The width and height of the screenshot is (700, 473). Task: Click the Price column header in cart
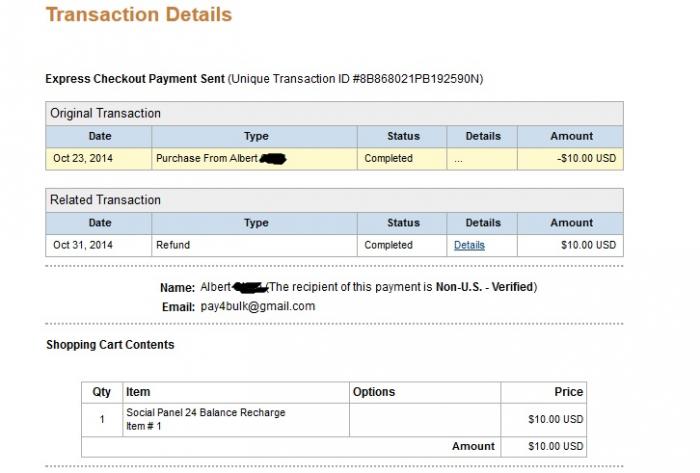pyautogui.click(x=544, y=392)
